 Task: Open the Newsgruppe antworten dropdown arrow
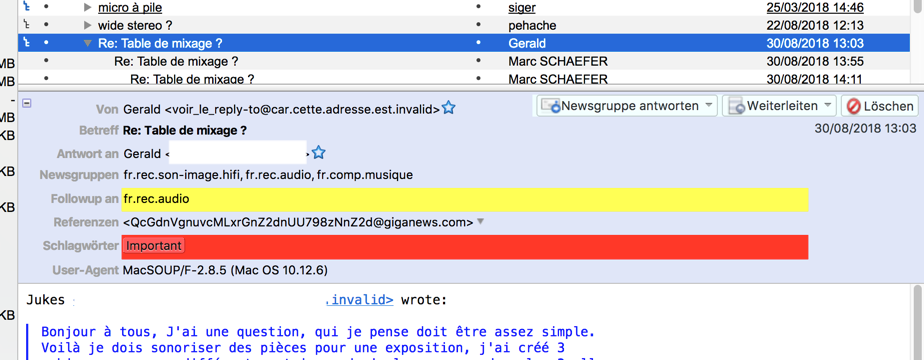click(709, 105)
